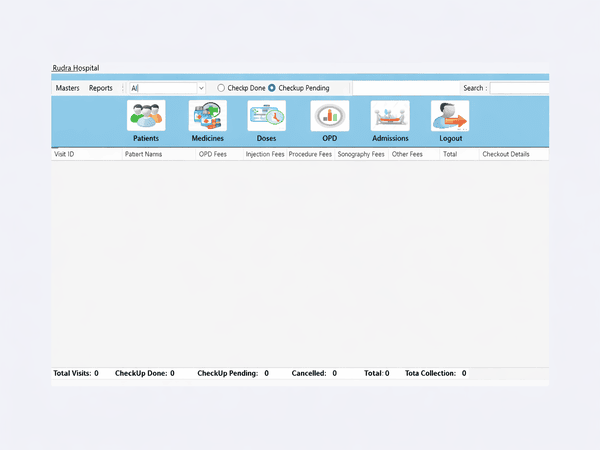The height and width of the screenshot is (450, 600).
Task: Click the Procedure Fees column header
Action: coord(310,155)
